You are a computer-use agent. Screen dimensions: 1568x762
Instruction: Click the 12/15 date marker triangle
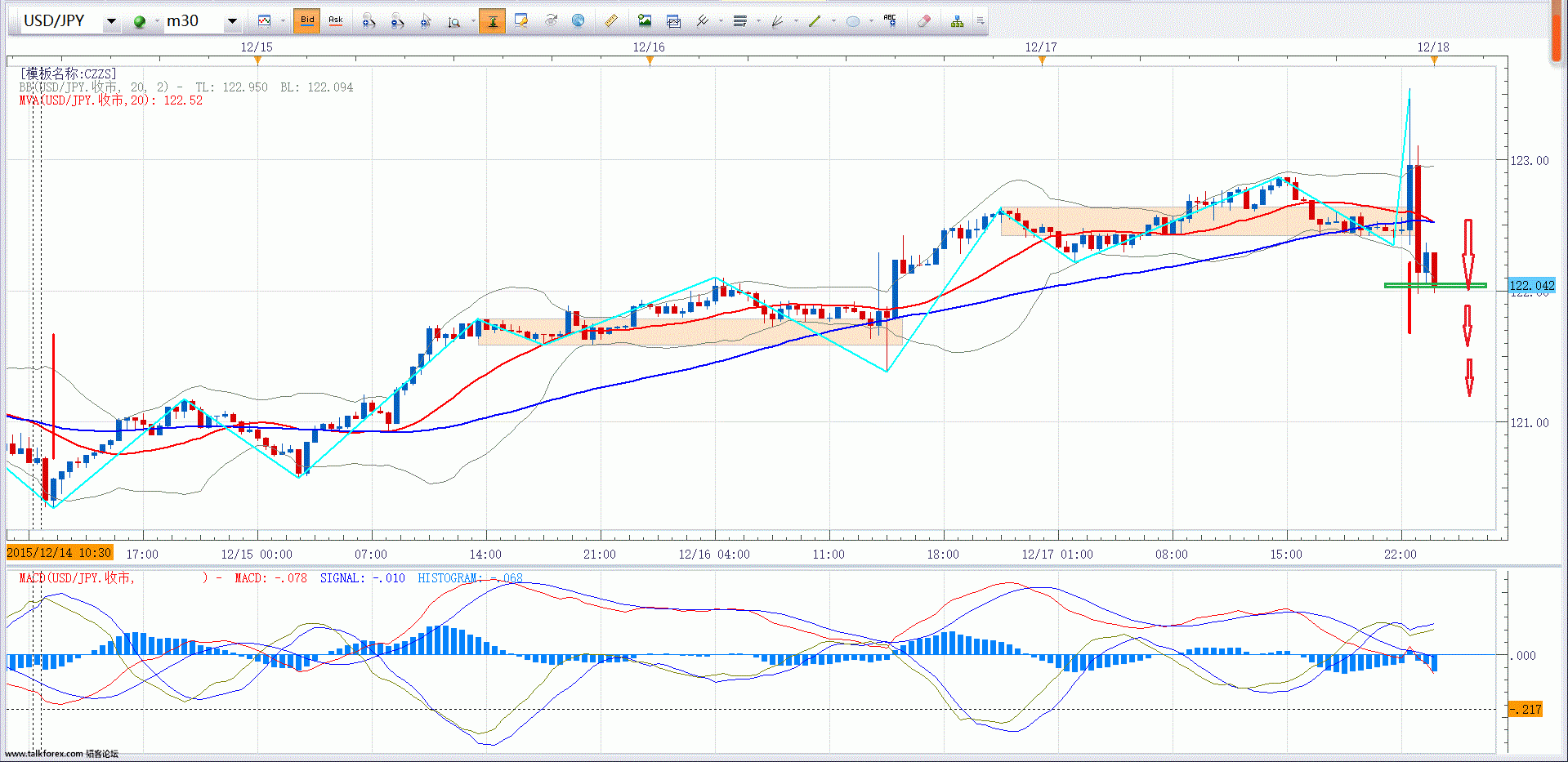(257, 60)
